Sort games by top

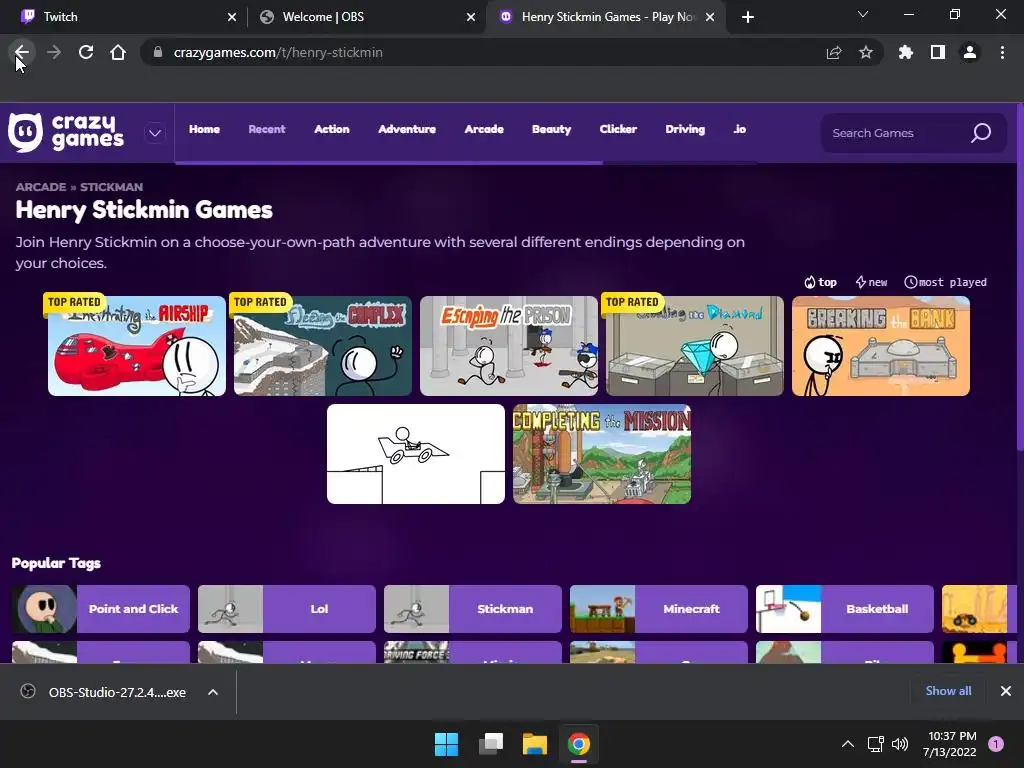click(x=820, y=282)
